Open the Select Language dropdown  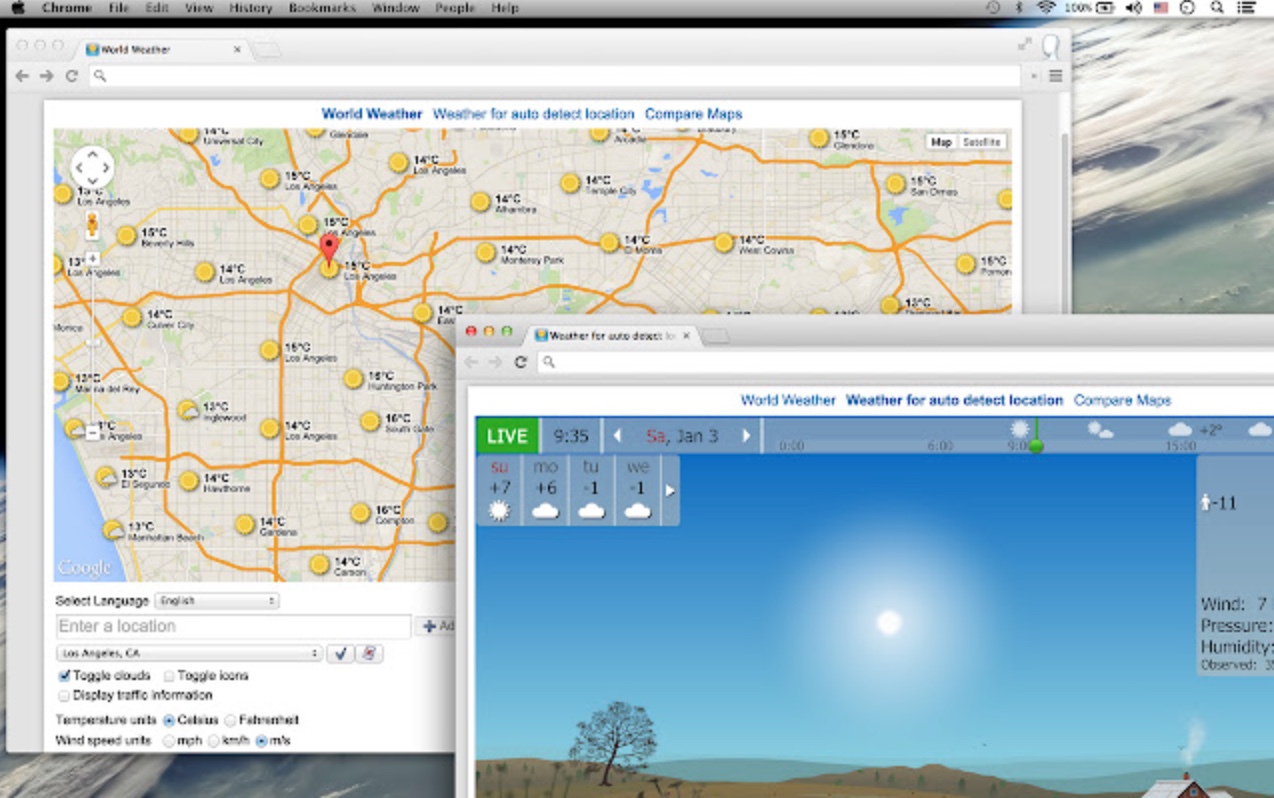click(216, 601)
